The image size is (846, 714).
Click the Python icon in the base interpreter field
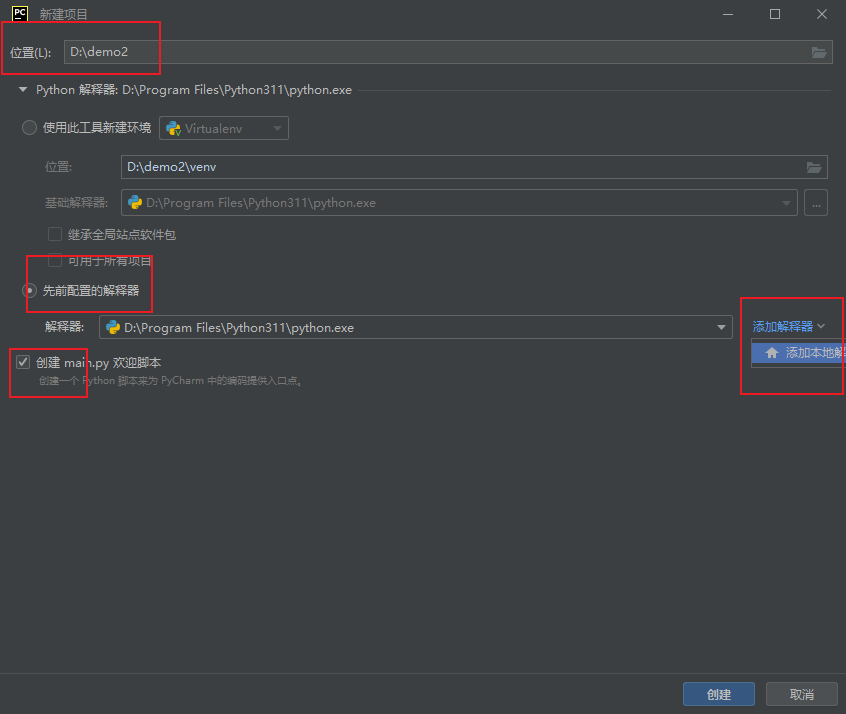tap(135, 202)
